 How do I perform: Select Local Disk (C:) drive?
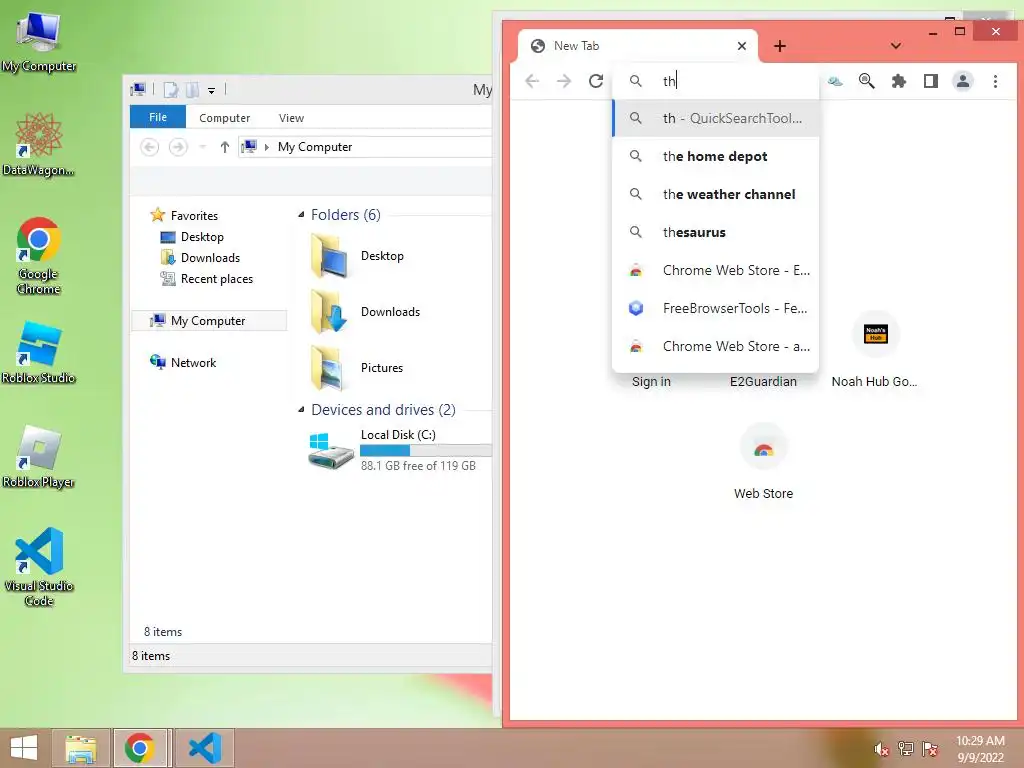pyautogui.click(x=398, y=449)
